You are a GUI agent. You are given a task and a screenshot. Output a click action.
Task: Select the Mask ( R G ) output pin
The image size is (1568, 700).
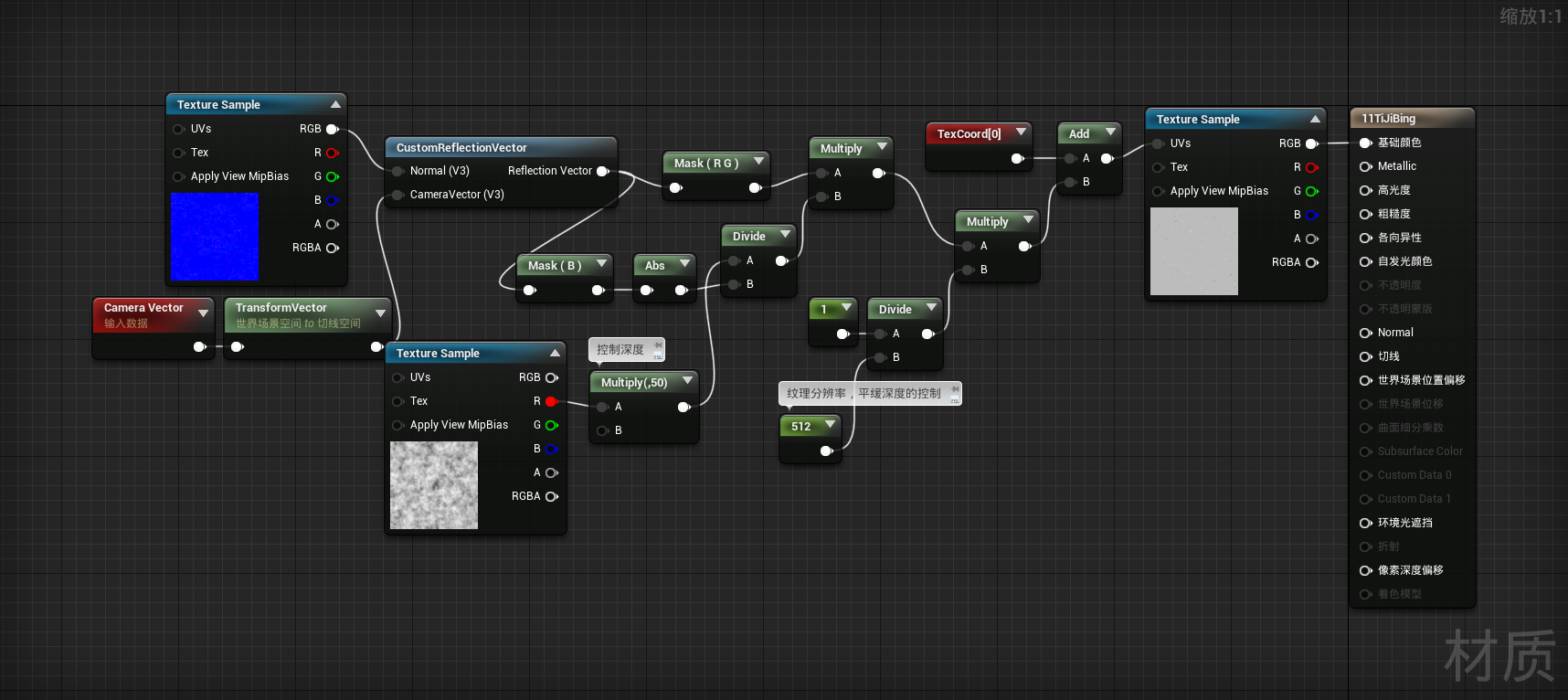757,187
